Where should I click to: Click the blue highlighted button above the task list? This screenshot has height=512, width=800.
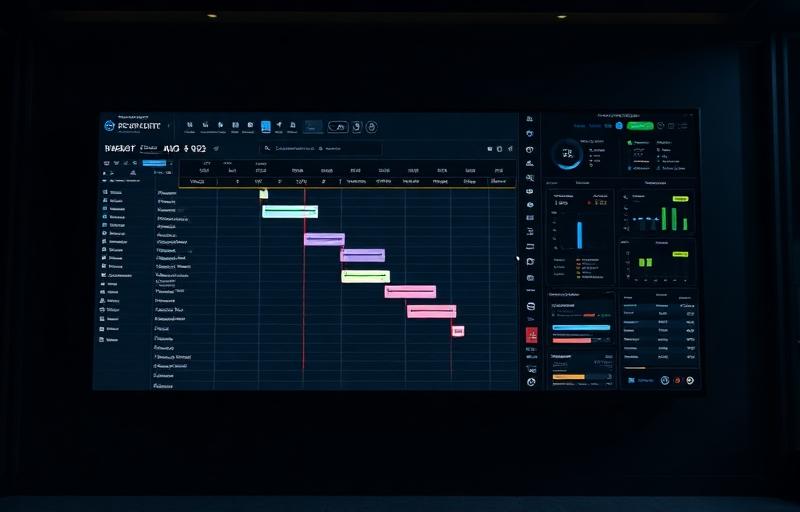pos(154,163)
